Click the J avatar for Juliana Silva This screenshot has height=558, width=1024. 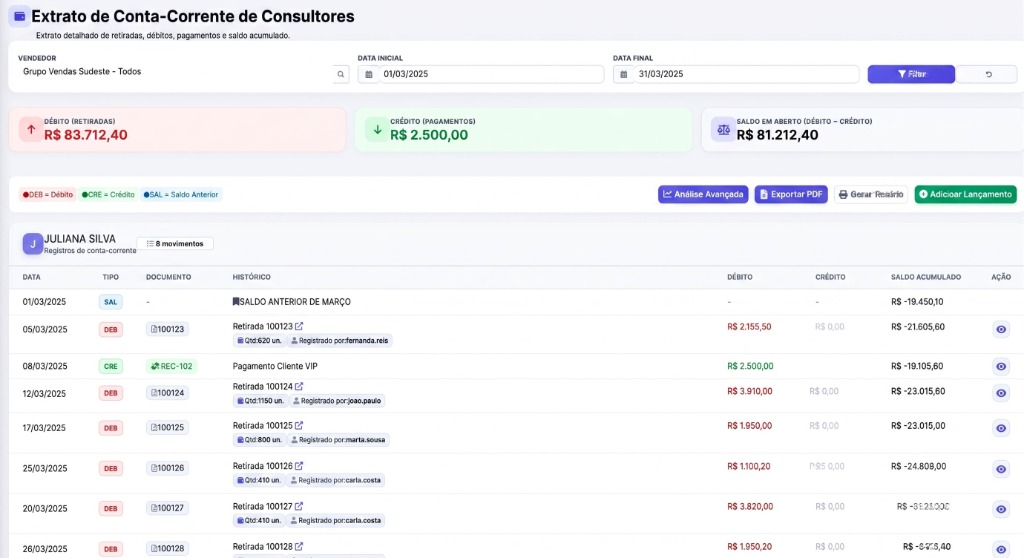point(33,244)
